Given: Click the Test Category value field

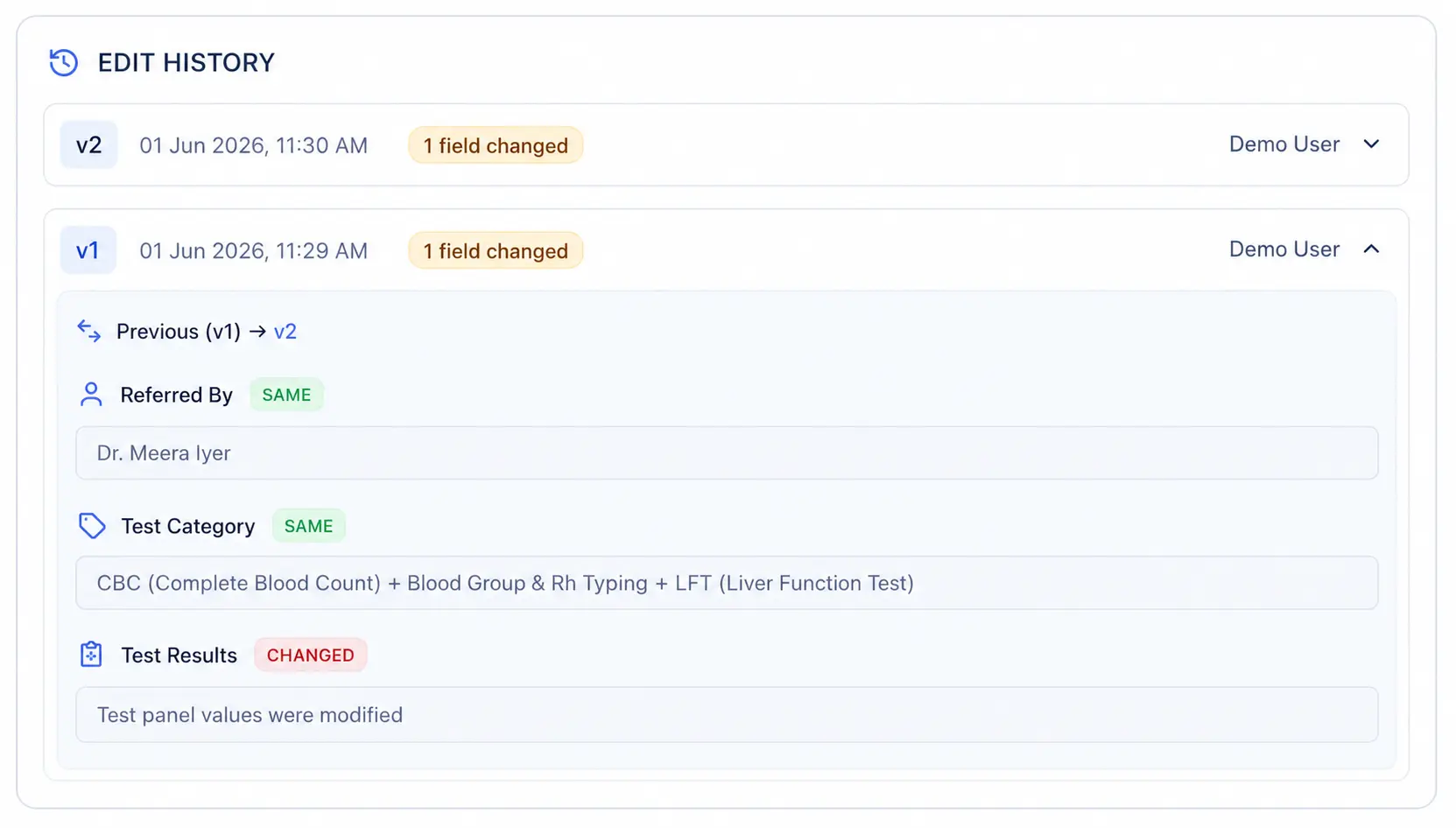Looking at the screenshot, I should tap(727, 583).
